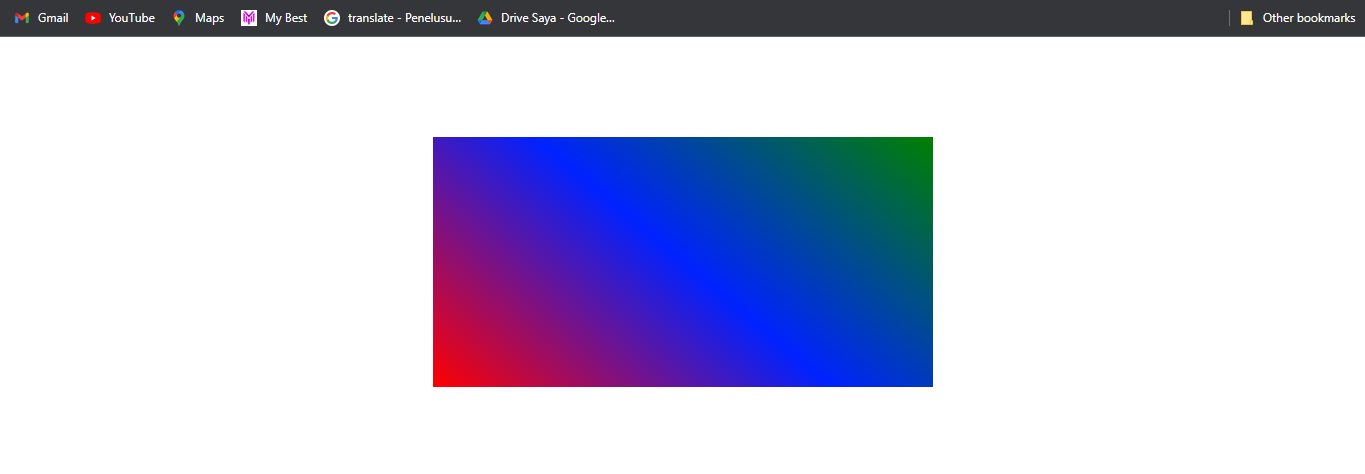Open the My Best bookmark
Screen dimensions: 1365x474
274,18
